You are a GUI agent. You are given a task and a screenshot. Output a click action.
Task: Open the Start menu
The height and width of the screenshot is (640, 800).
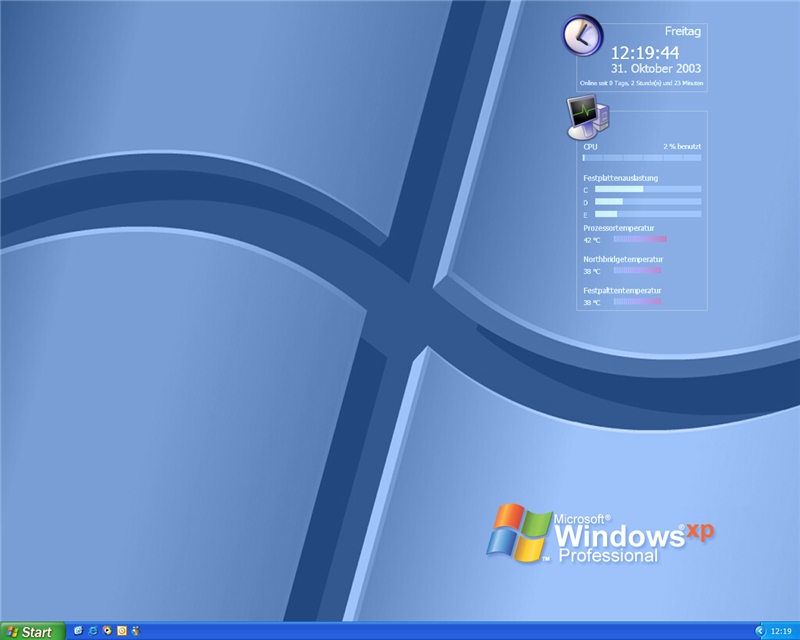pos(33,631)
